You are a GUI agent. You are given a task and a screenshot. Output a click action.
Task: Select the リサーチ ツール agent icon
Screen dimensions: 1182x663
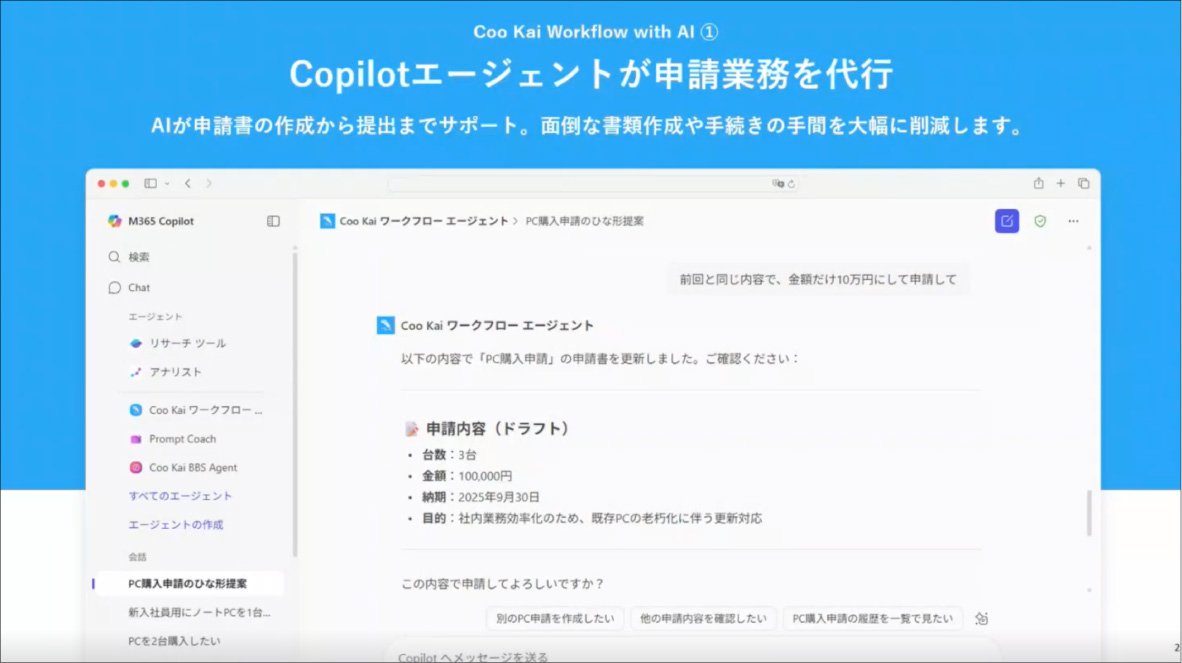point(136,341)
